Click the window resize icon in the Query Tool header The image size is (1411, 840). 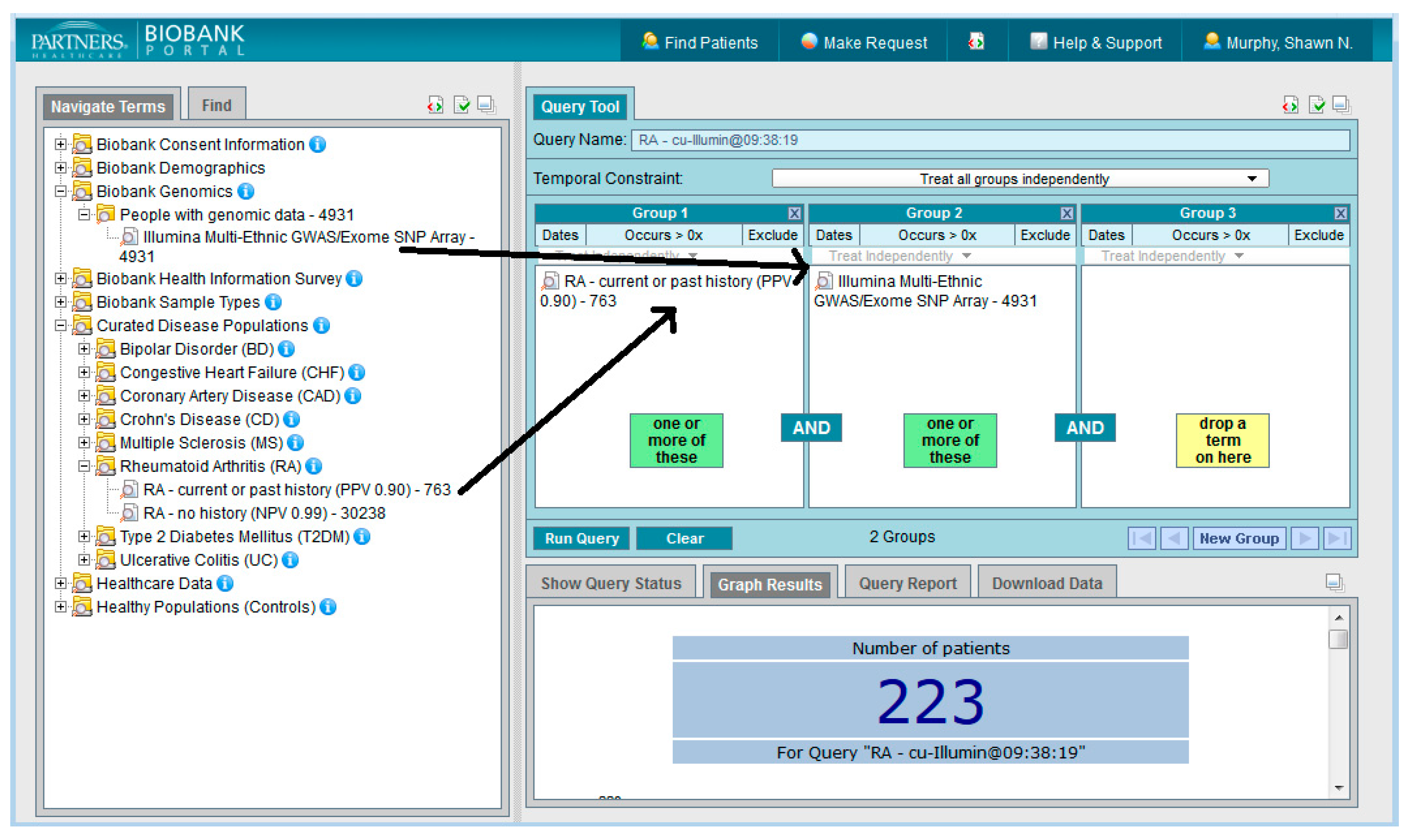[x=1341, y=105]
